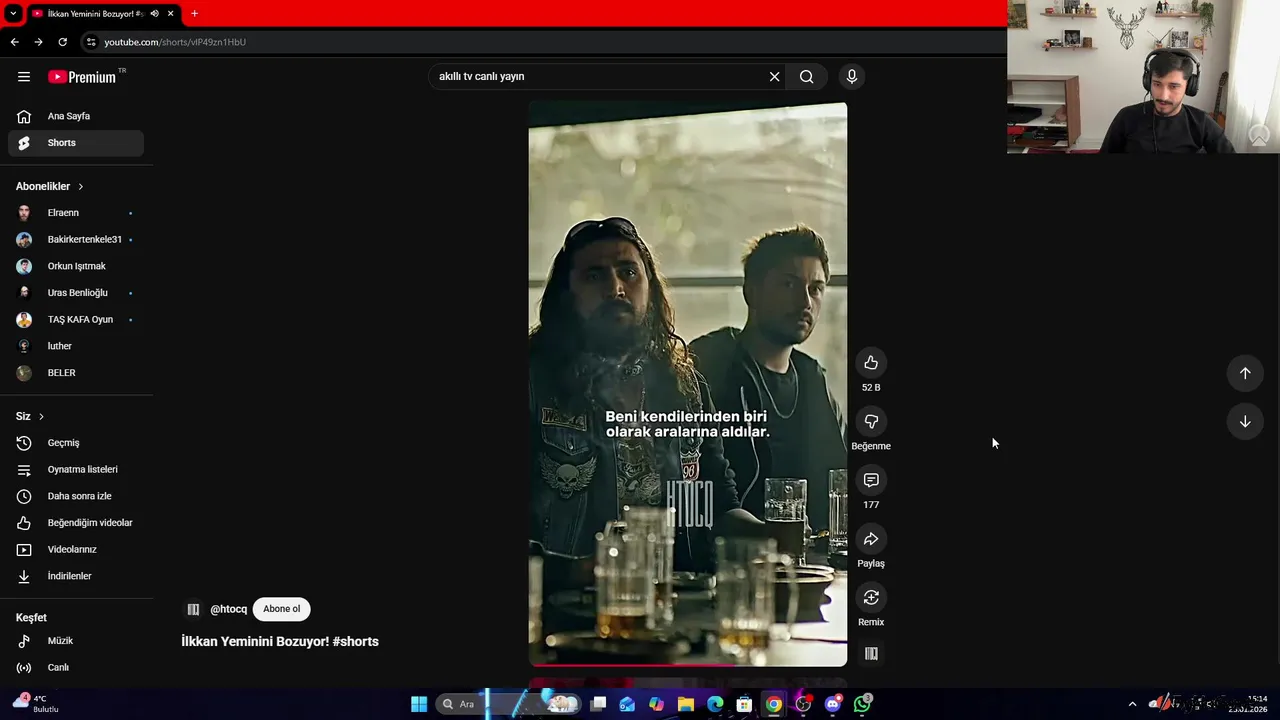The height and width of the screenshot is (720, 1280).
Task: Open Müzik under Keşfet
Action: pyautogui.click(x=76, y=641)
